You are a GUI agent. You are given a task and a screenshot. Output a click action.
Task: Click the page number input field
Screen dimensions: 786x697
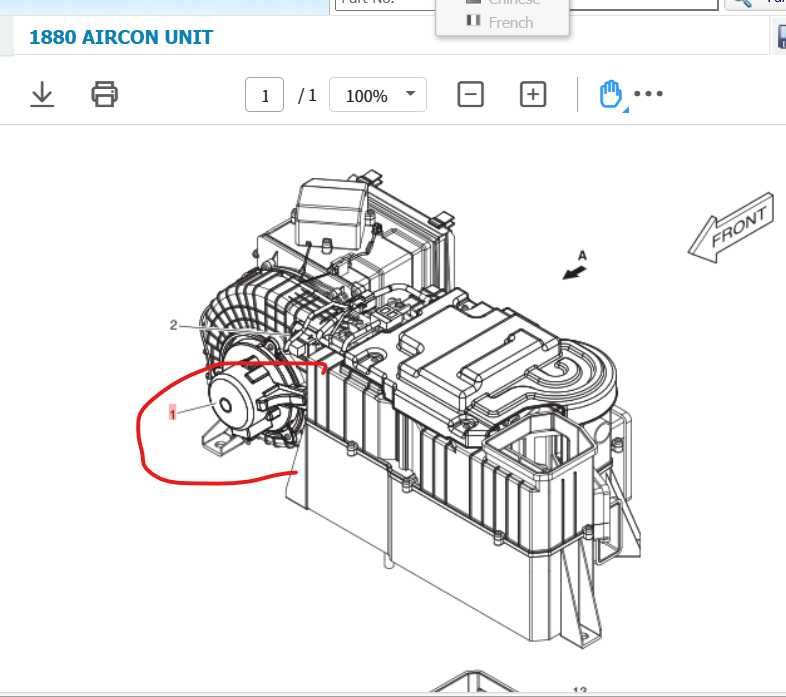pyautogui.click(x=265, y=95)
